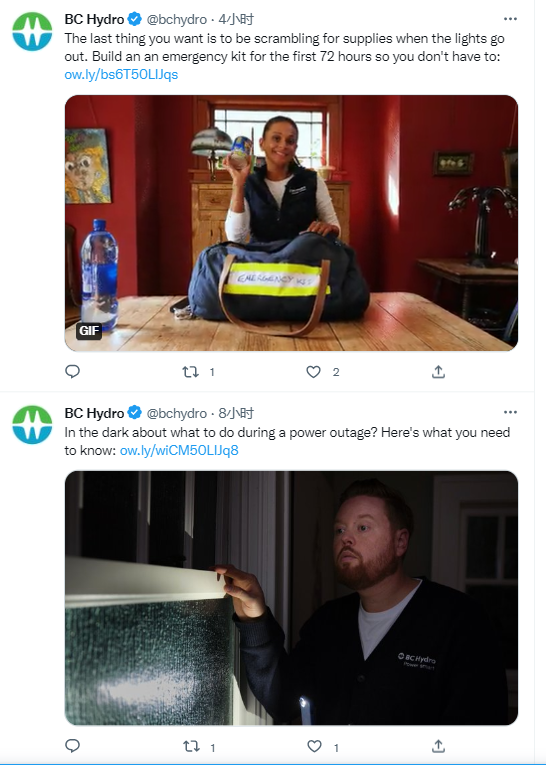The width and height of the screenshot is (546, 765).
Task: Visit @bchydro handle on first tweet
Action: click(x=177, y=20)
